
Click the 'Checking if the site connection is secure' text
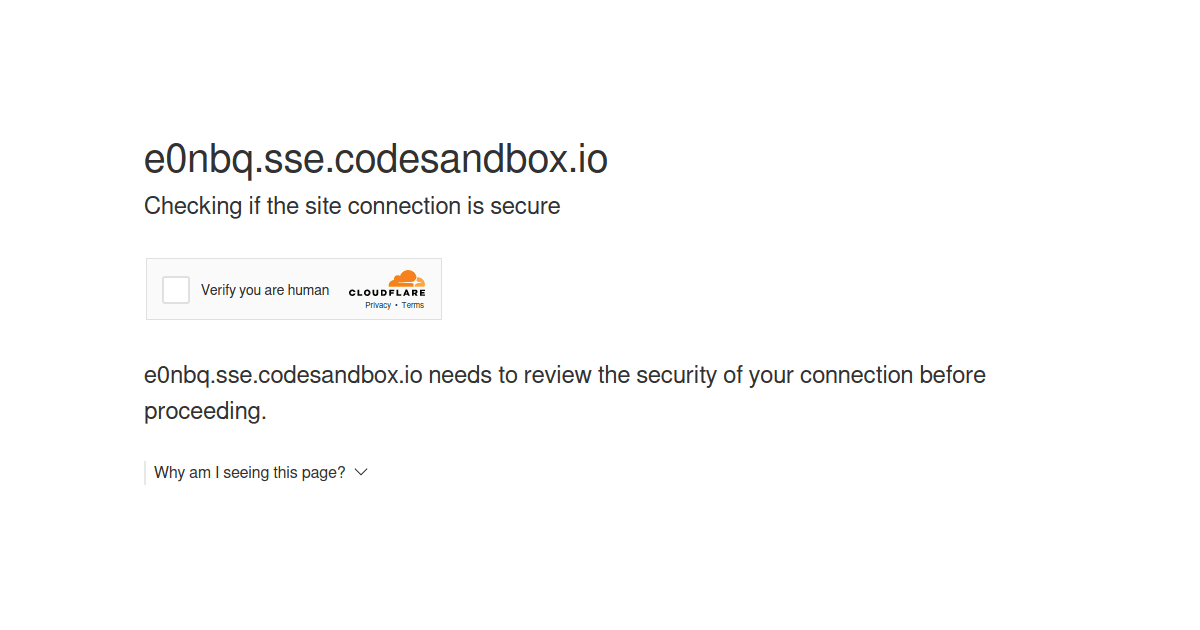pyautogui.click(x=352, y=206)
